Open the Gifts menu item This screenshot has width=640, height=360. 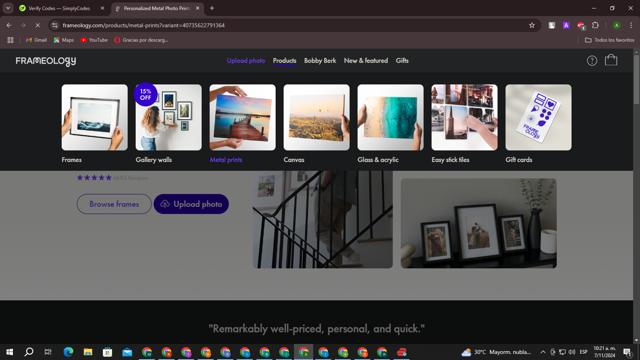click(402, 60)
